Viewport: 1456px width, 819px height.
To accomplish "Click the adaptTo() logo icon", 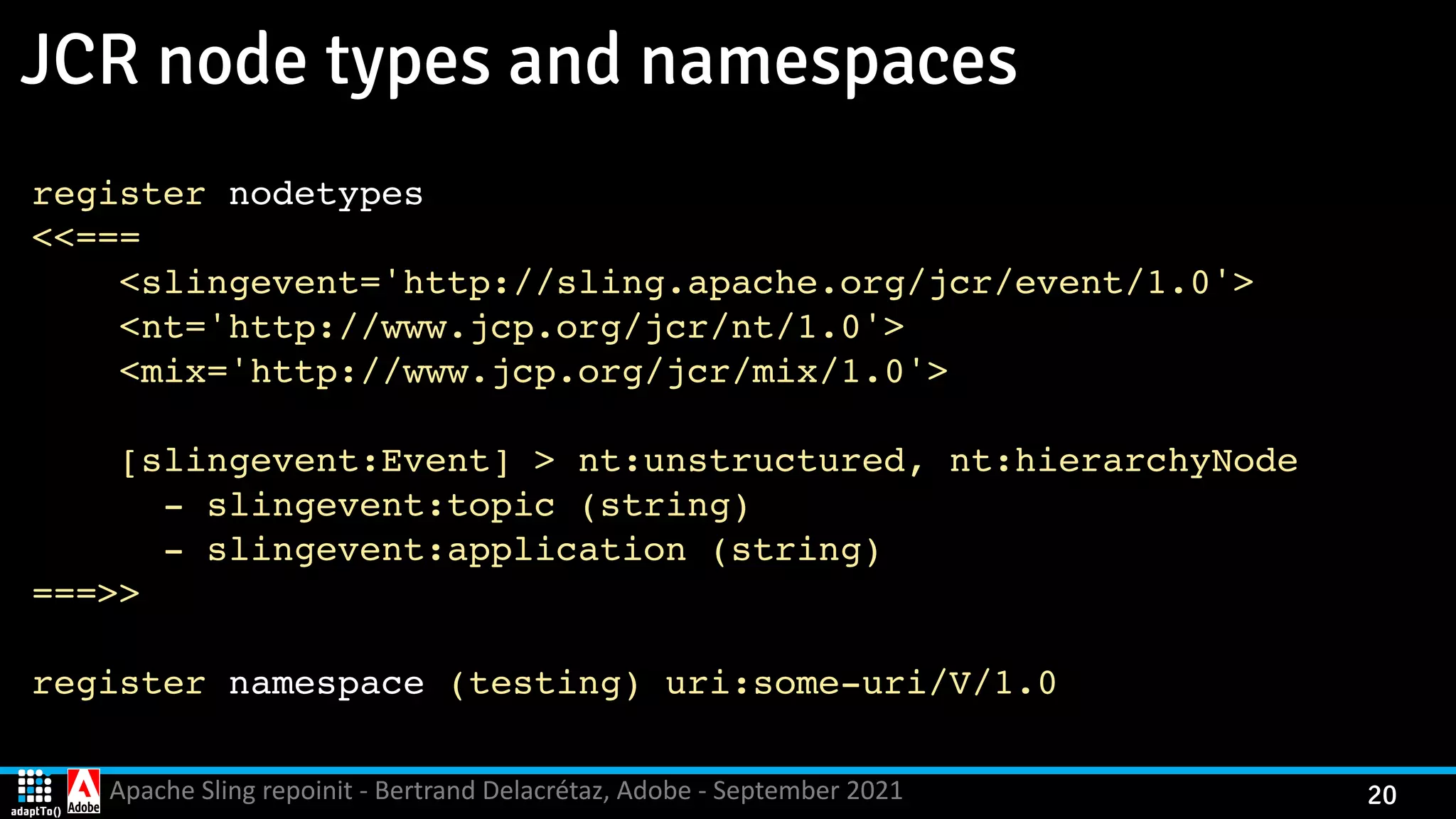I will click(x=35, y=793).
